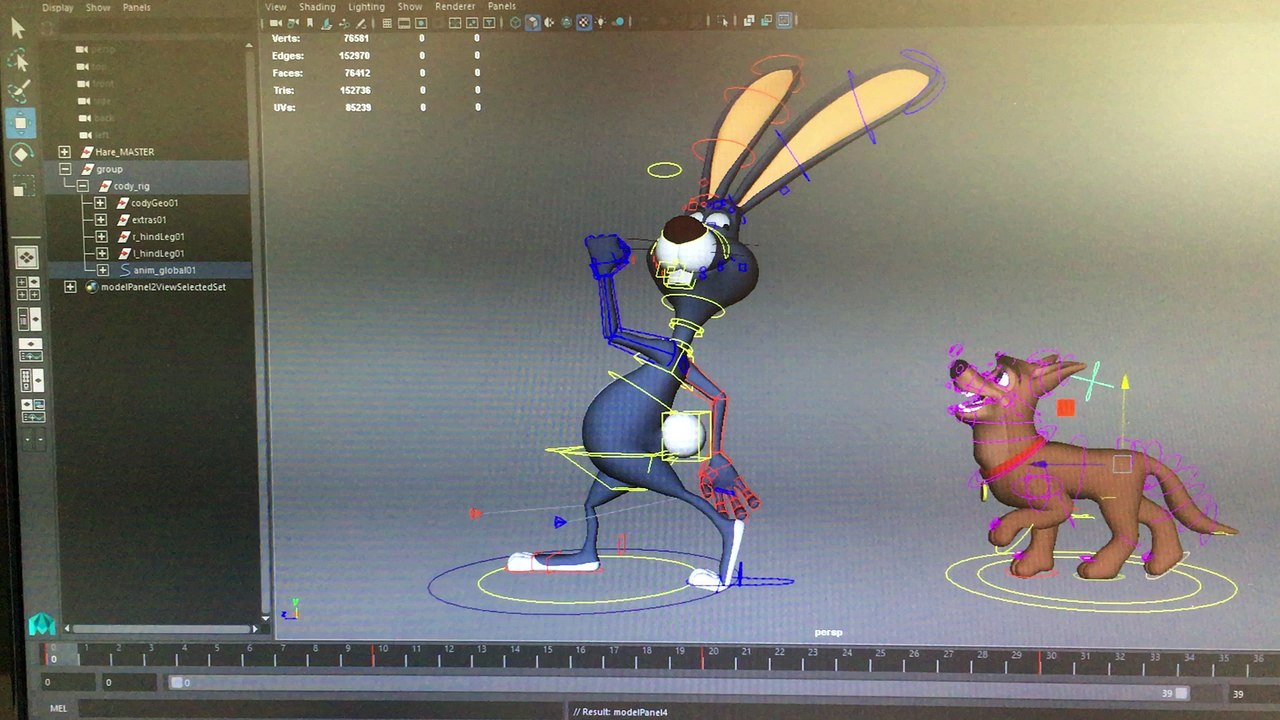The width and height of the screenshot is (1280, 720).
Task: Toggle the resolution gate icon
Action: [x=421, y=22]
